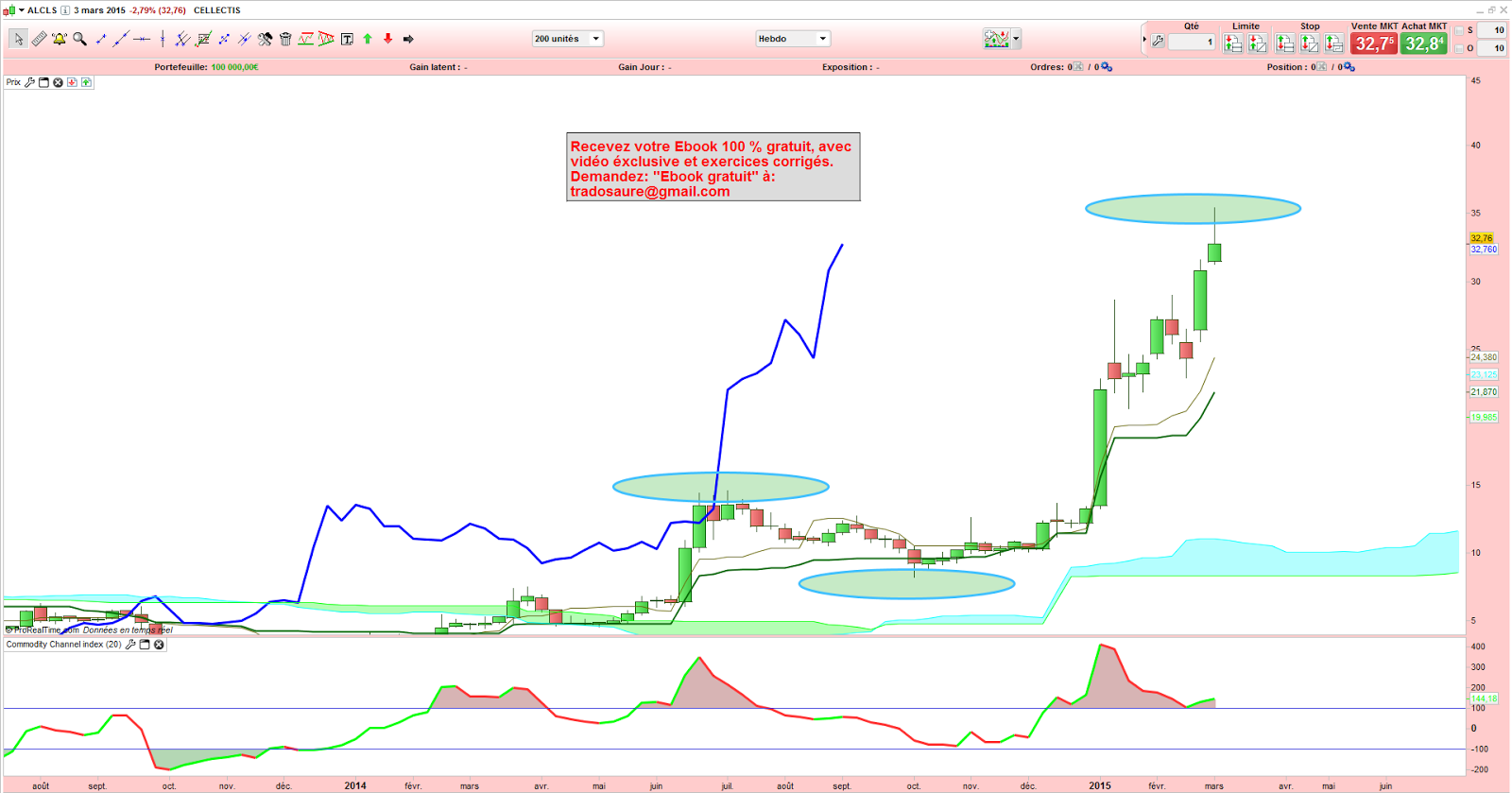The width and height of the screenshot is (1512, 793).
Task: Detach the Prix panel window icon
Action: pos(43,82)
